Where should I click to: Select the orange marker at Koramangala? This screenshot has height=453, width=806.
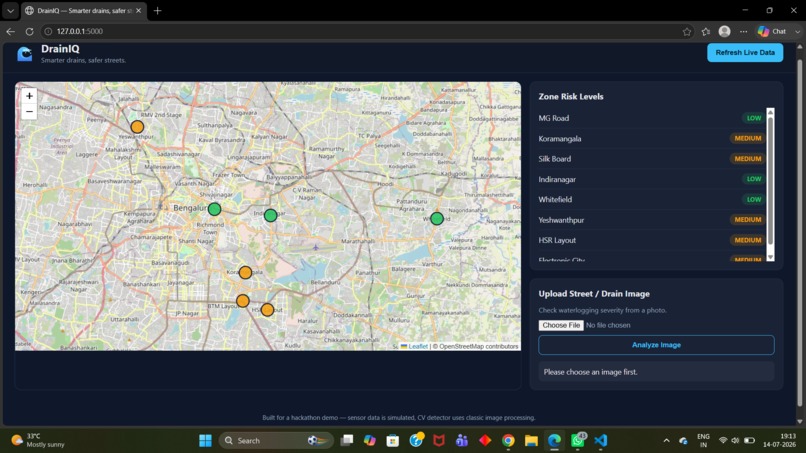[x=245, y=273]
